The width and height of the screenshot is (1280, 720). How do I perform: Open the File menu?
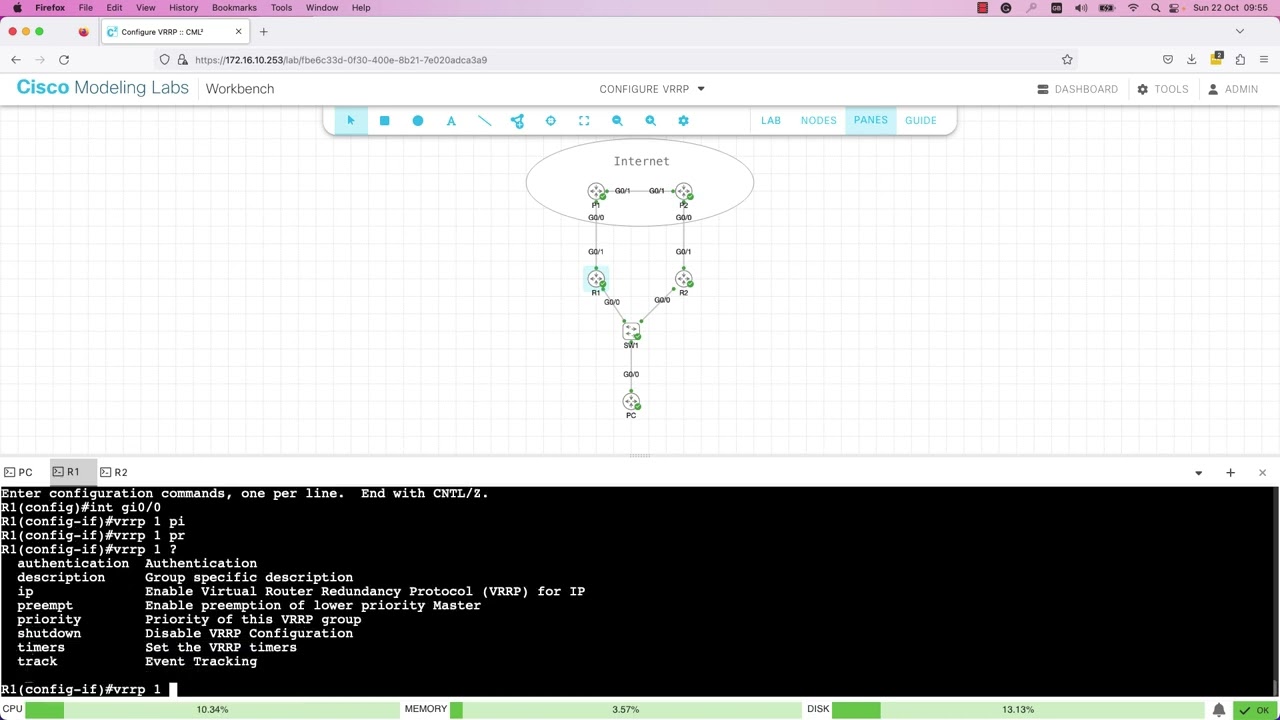(x=86, y=8)
